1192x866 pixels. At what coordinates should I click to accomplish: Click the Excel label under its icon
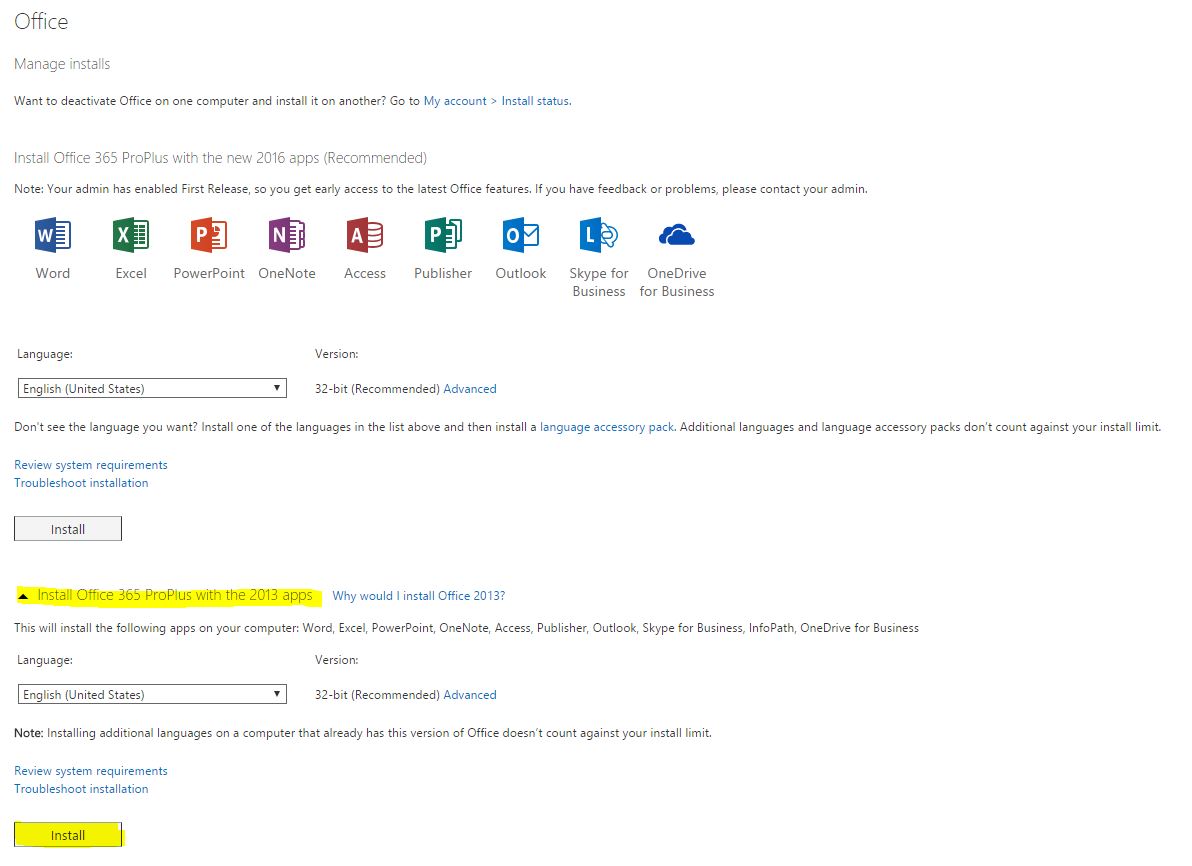131,273
